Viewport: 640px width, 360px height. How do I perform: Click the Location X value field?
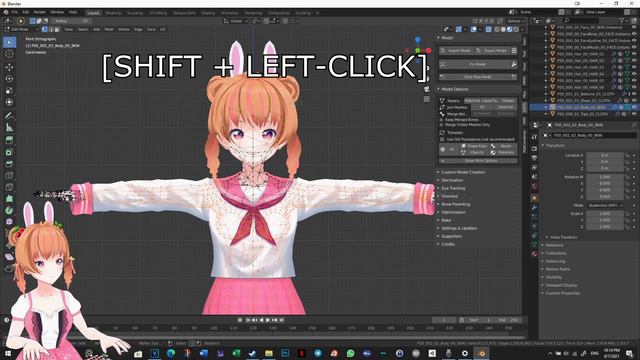pyautogui.click(x=605, y=155)
